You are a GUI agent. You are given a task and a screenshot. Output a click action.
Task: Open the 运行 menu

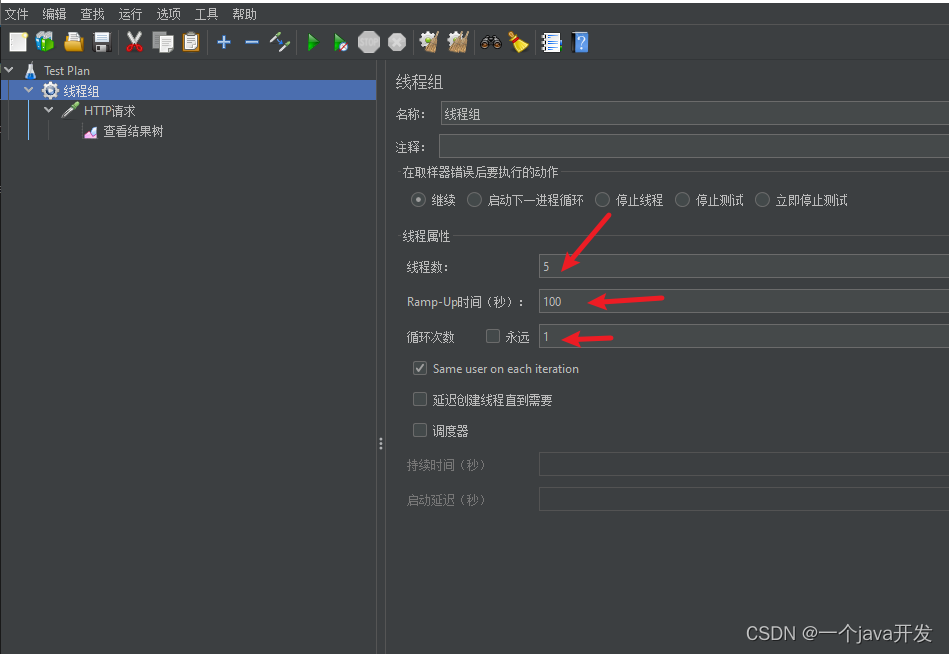[130, 14]
